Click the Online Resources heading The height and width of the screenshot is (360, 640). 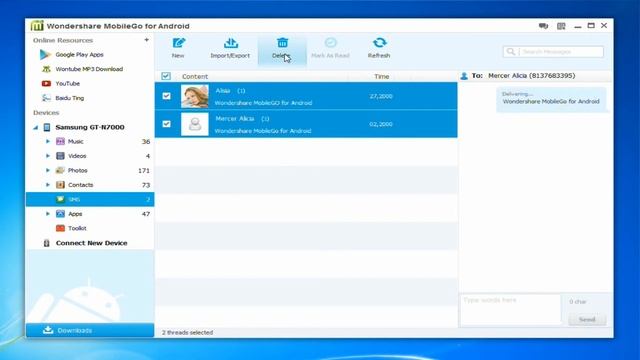point(63,40)
